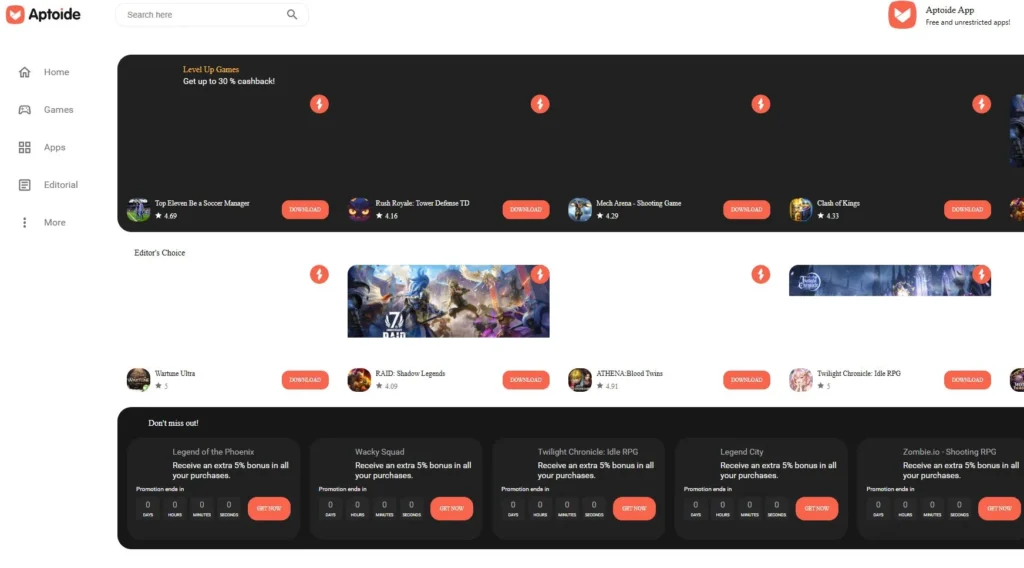
Task: Expand the More menu in sidebar
Action: [x=42, y=223]
